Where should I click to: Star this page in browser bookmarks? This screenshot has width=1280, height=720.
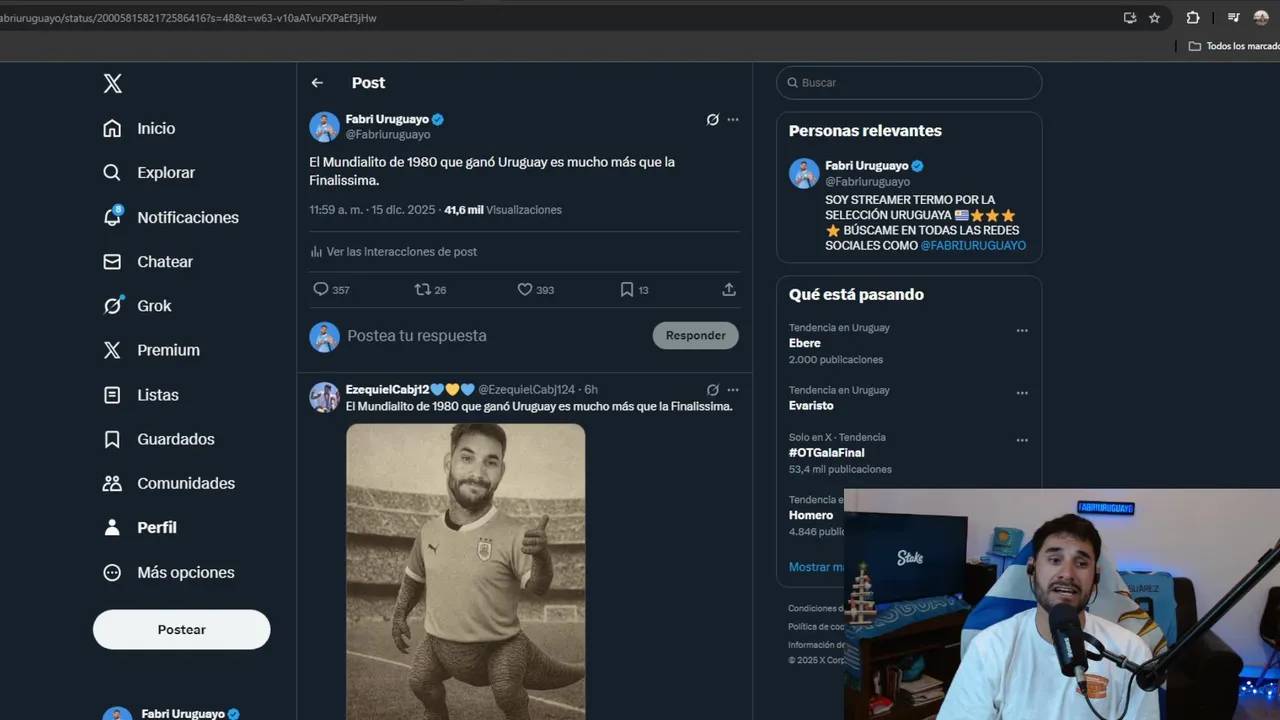1155,18
